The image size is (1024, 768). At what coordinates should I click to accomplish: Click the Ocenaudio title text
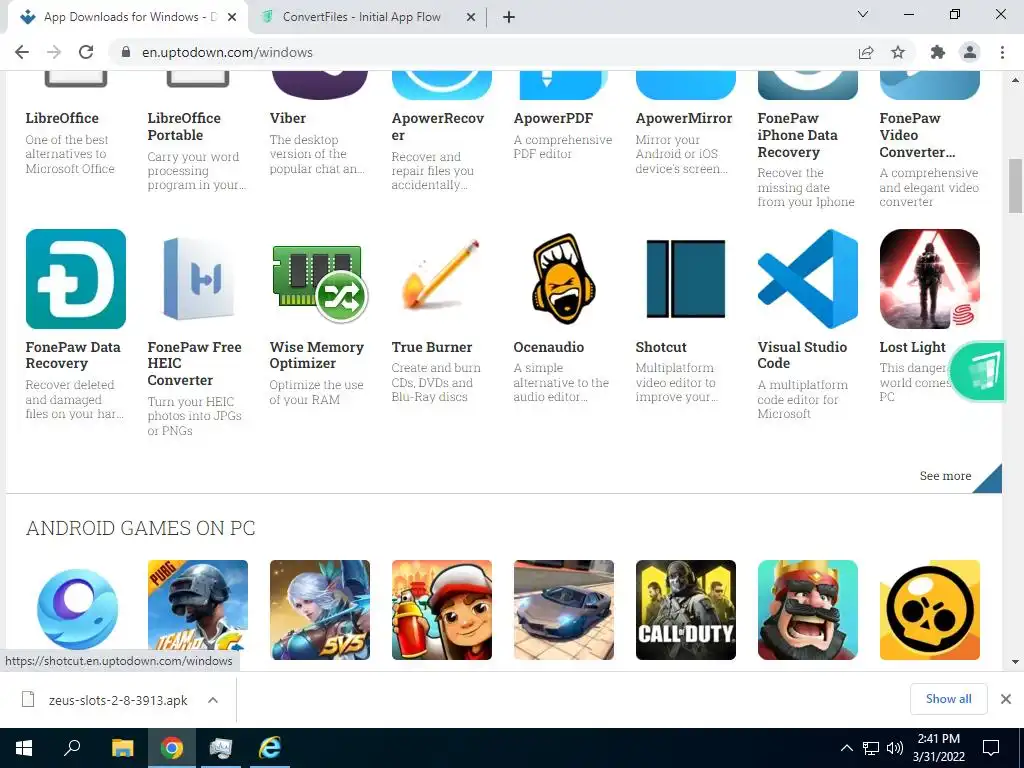(549, 347)
